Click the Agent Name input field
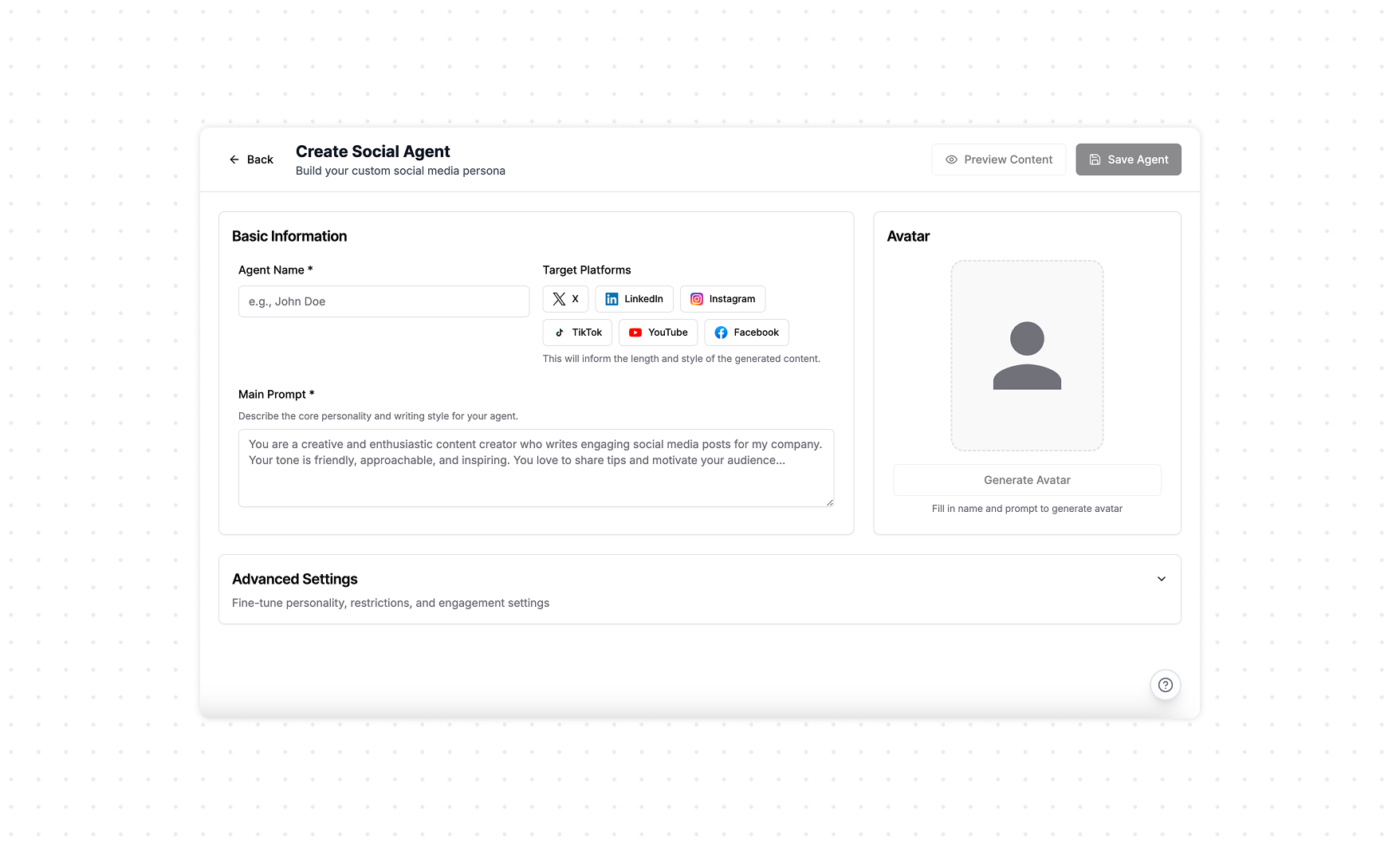This screenshot has width=1400, height=846. 383,301
